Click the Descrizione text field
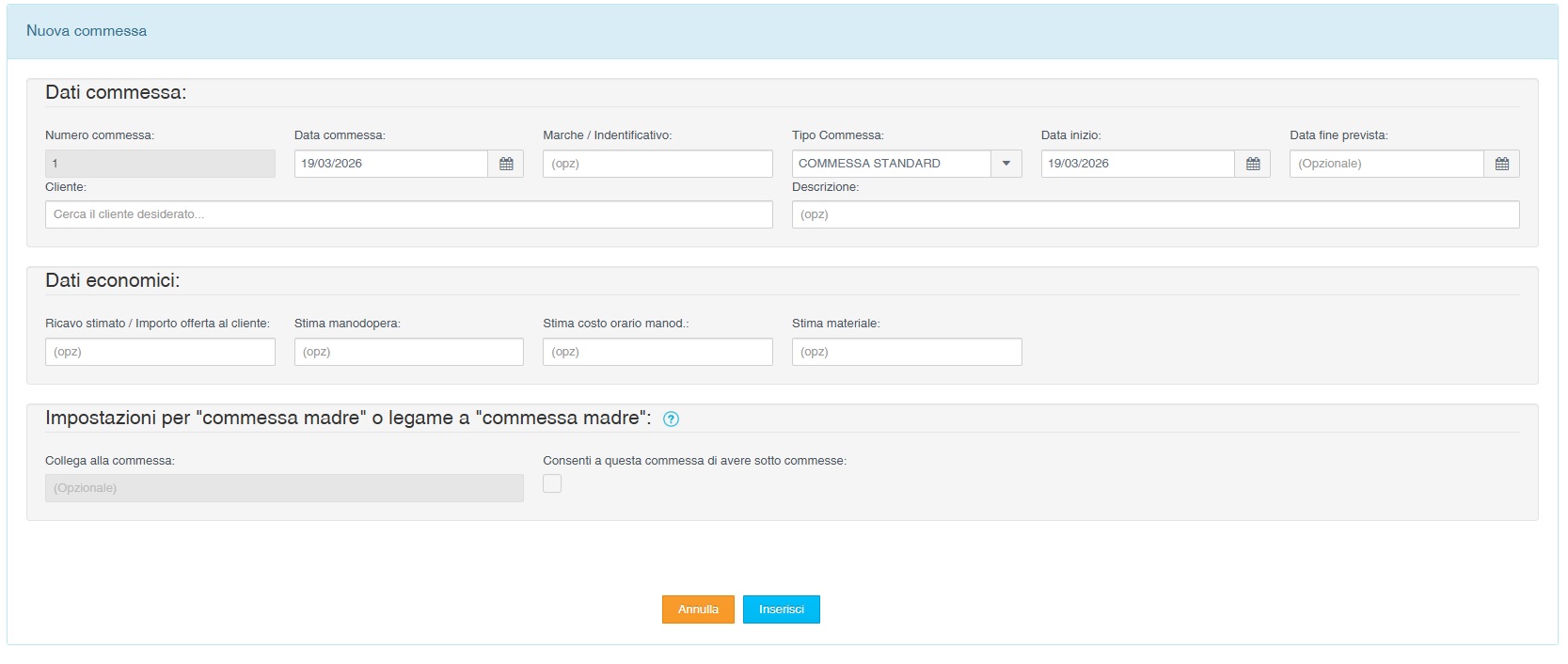The image size is (1568, 664). [x=1155, y=214]
